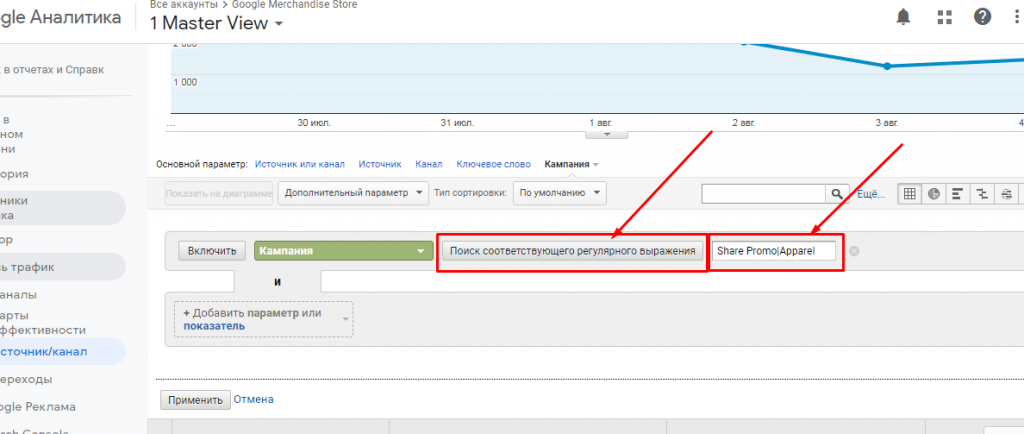1024x434 pixels.
Task: Click the 2 авг. axis label
Action: 744,123
